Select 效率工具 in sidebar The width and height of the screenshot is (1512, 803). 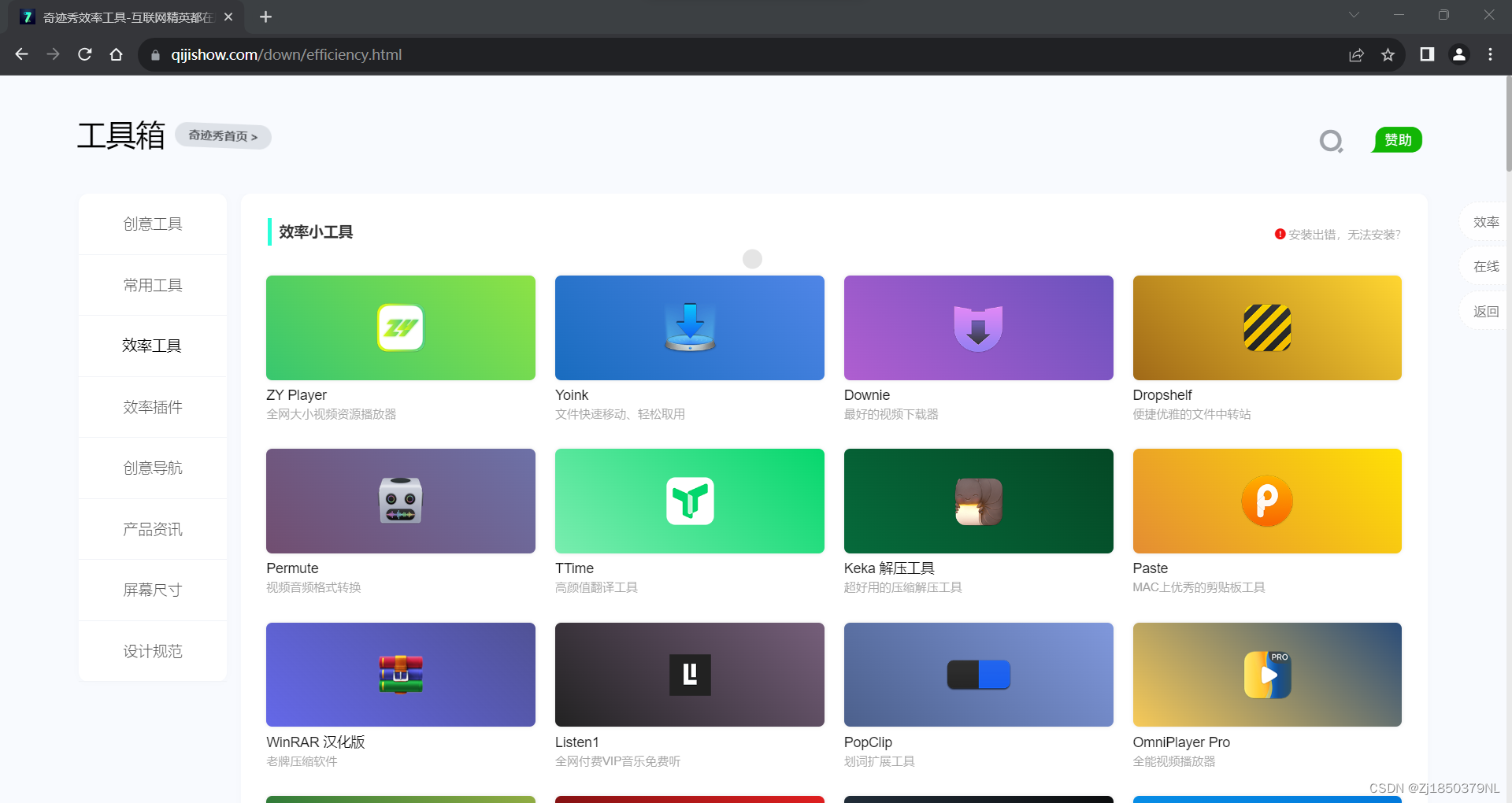[153, 346]
